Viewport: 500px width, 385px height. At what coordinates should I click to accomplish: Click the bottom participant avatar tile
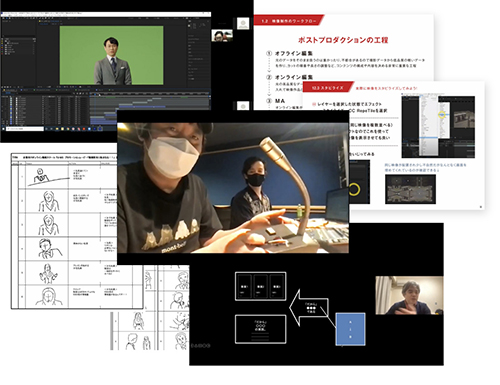[243, 106]
